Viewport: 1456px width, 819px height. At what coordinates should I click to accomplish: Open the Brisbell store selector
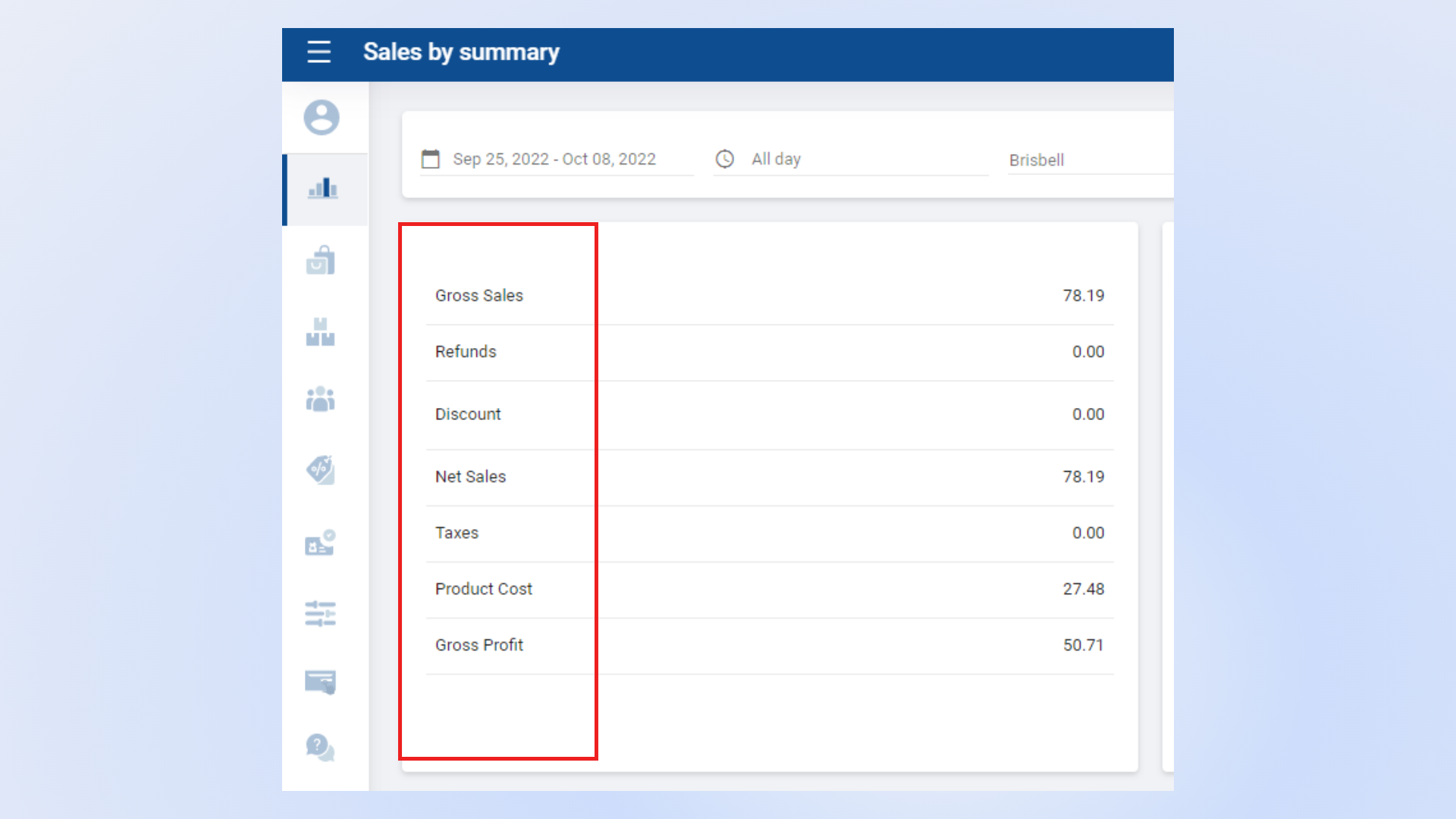point(1037,160)
